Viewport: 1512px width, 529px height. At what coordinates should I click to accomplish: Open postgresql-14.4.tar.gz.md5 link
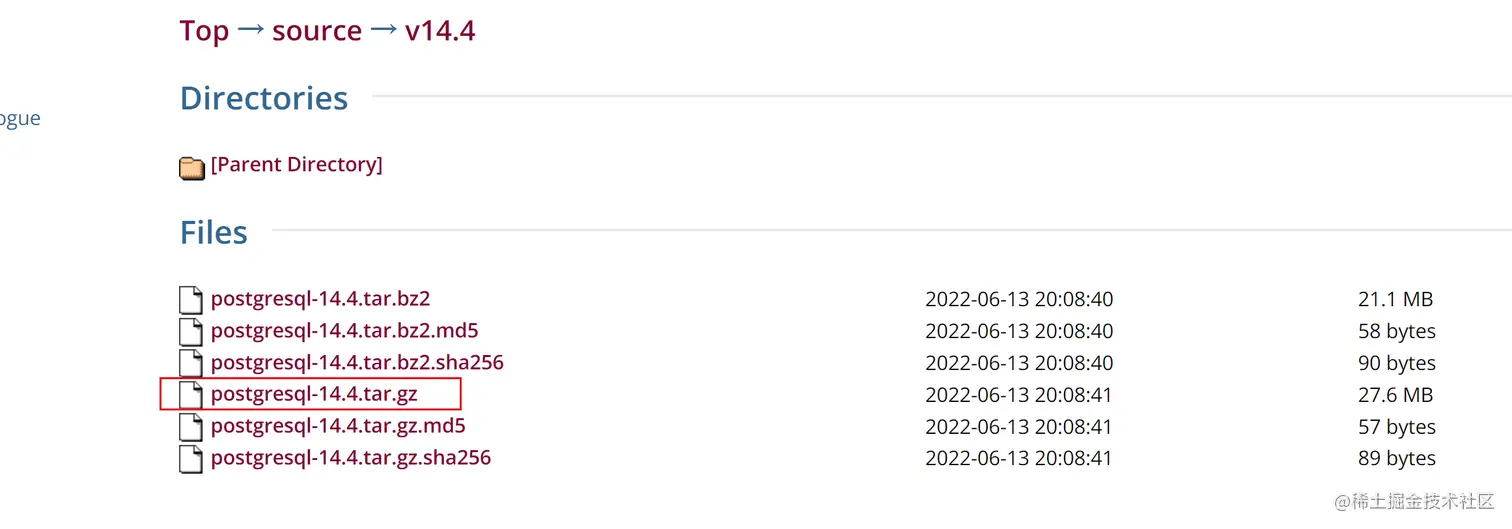click(x=338, y=426)
